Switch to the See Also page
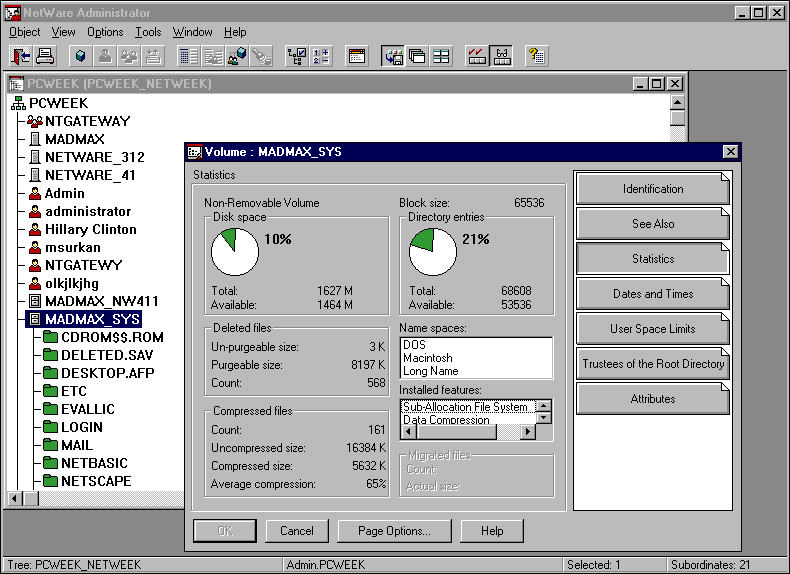This screenshot has height=574, width=790. [x=653, y=224]
